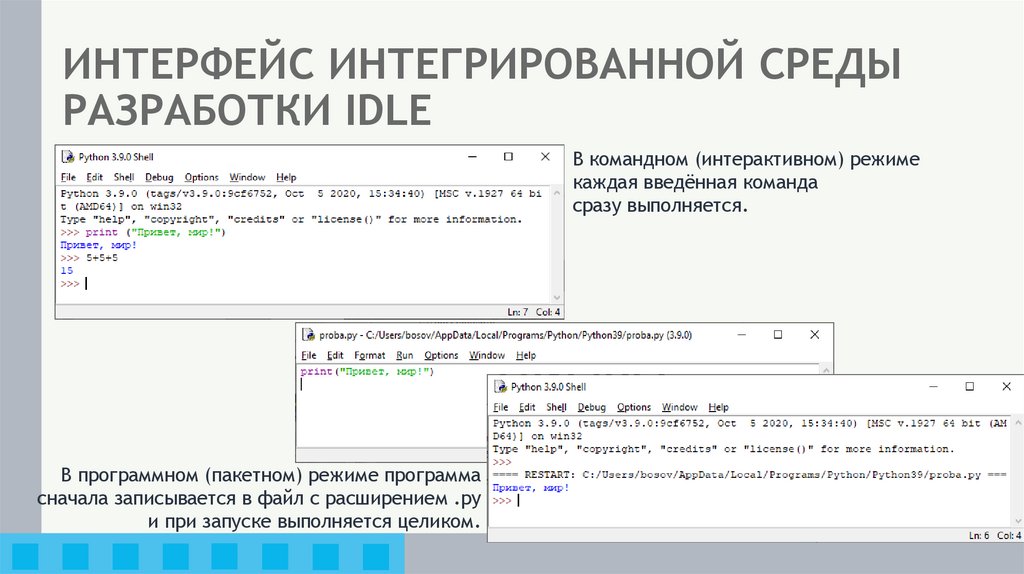This screenshot has height=574, width=1024.
Task: Click 'Python 3.9.0 Shell' title of bottom window
Action: pos(549,387)
